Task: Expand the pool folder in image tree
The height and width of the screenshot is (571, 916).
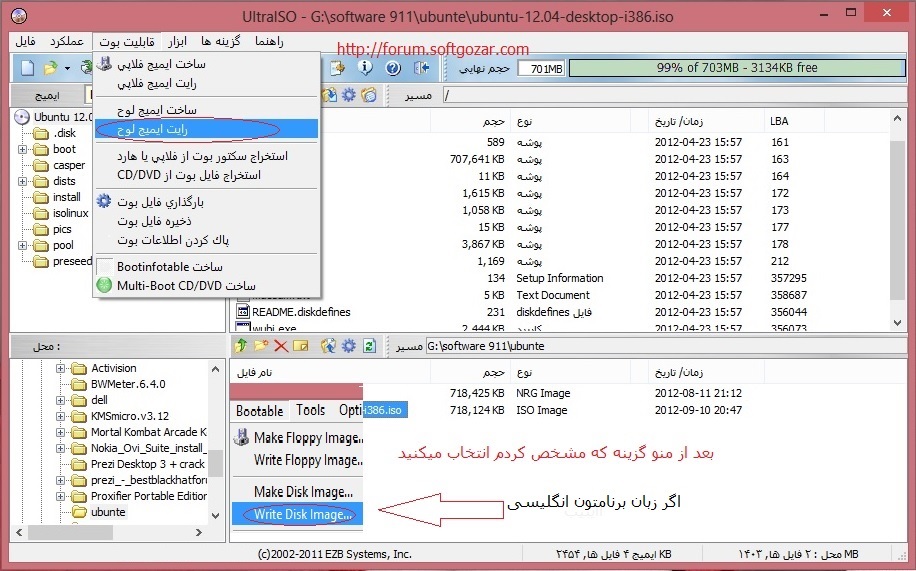Action: click(22, 245)
